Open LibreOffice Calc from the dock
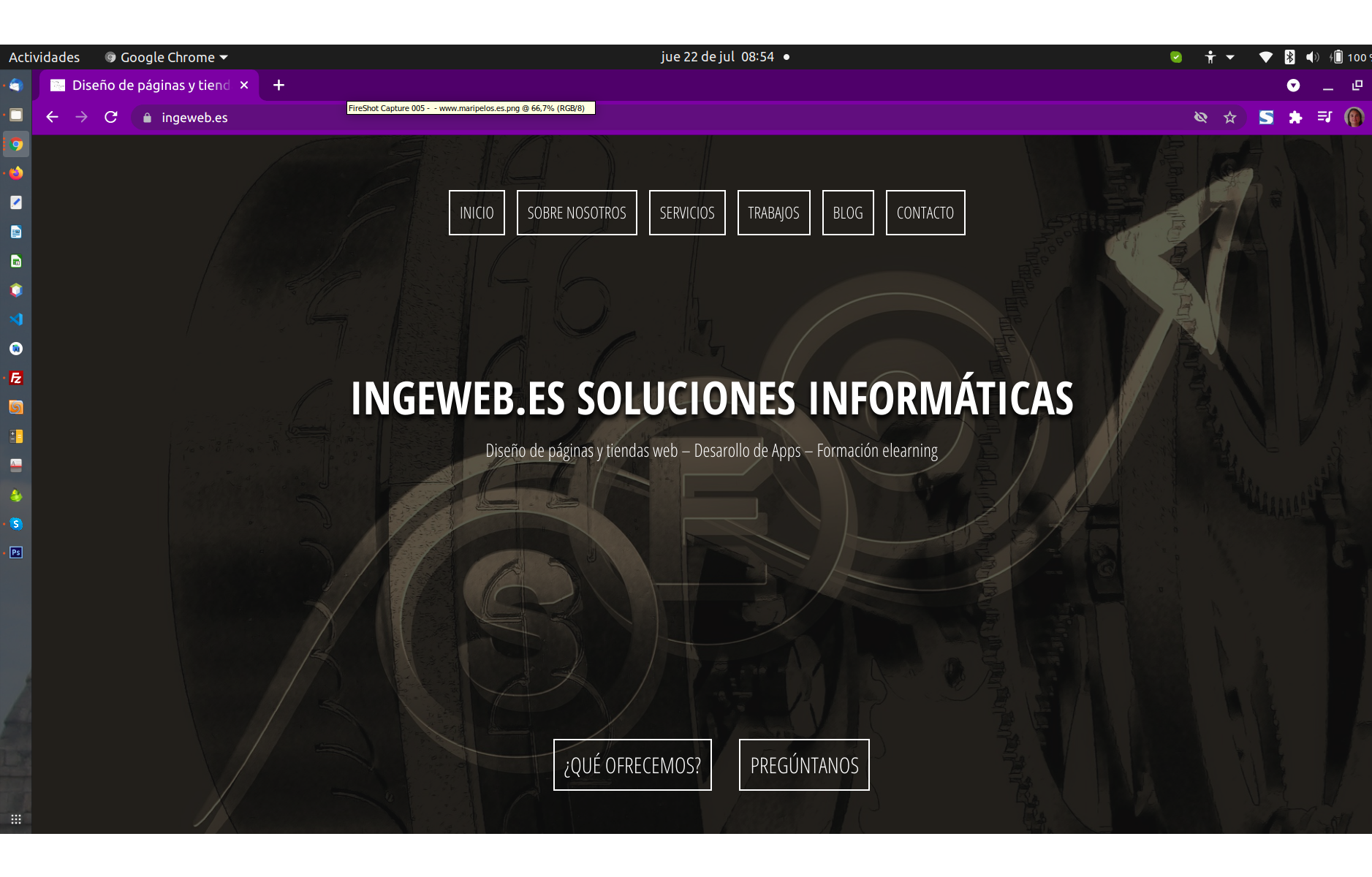The width and height of the screenshot is (1372, 877). pyautogui.click(x=16, y=261)
